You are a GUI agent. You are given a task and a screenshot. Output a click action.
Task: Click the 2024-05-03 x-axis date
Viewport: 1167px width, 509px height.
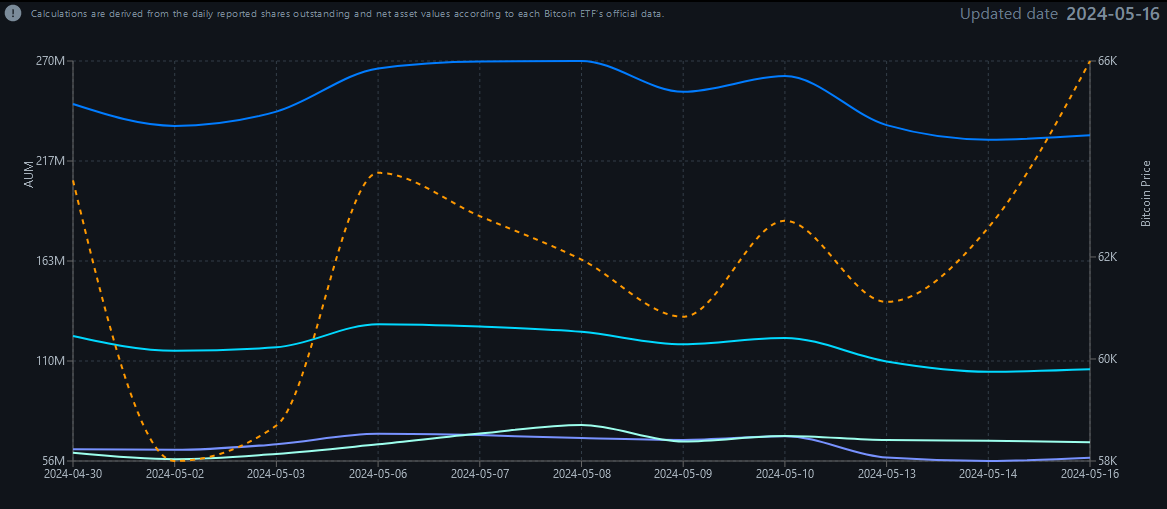pyautogui.click(x=276, y=473)
